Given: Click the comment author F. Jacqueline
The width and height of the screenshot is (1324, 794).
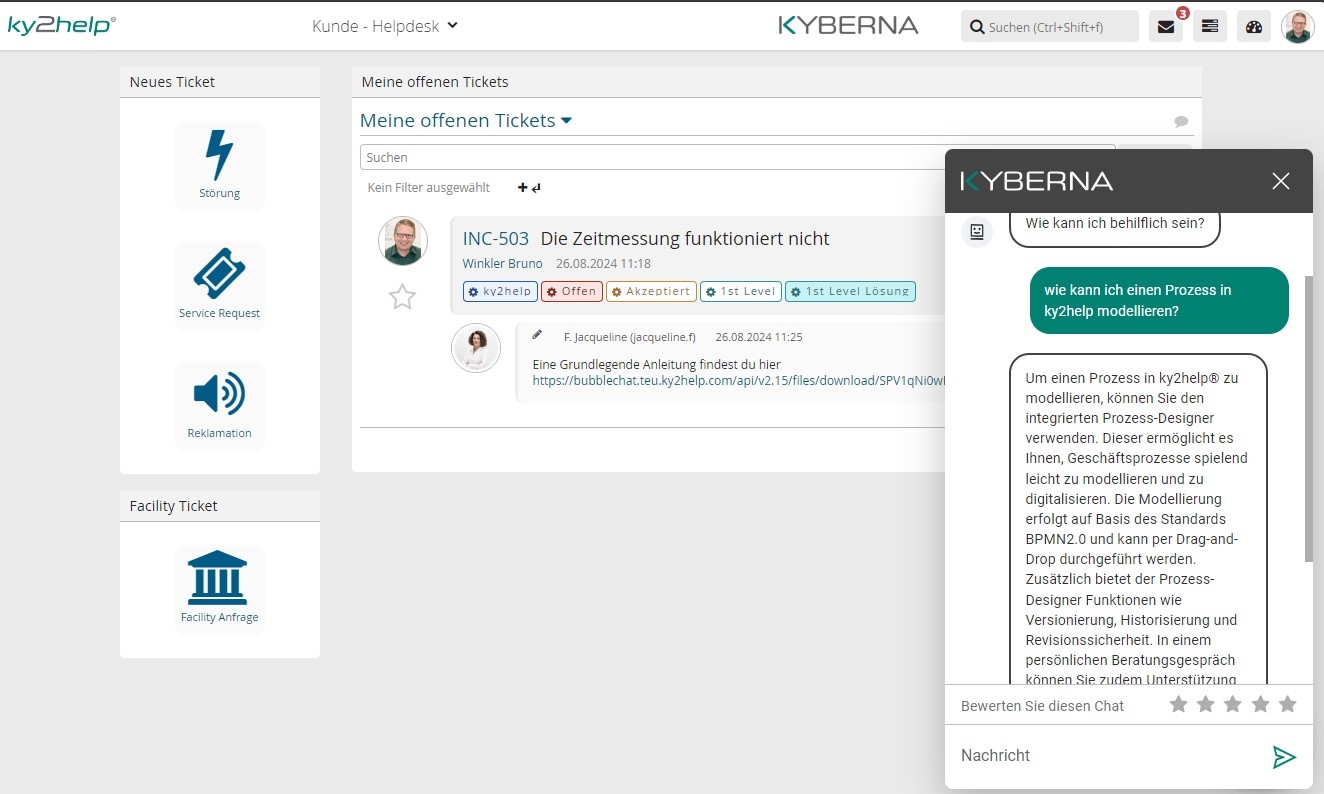Looking at the screenshot, I should click(x=629, y=337).
